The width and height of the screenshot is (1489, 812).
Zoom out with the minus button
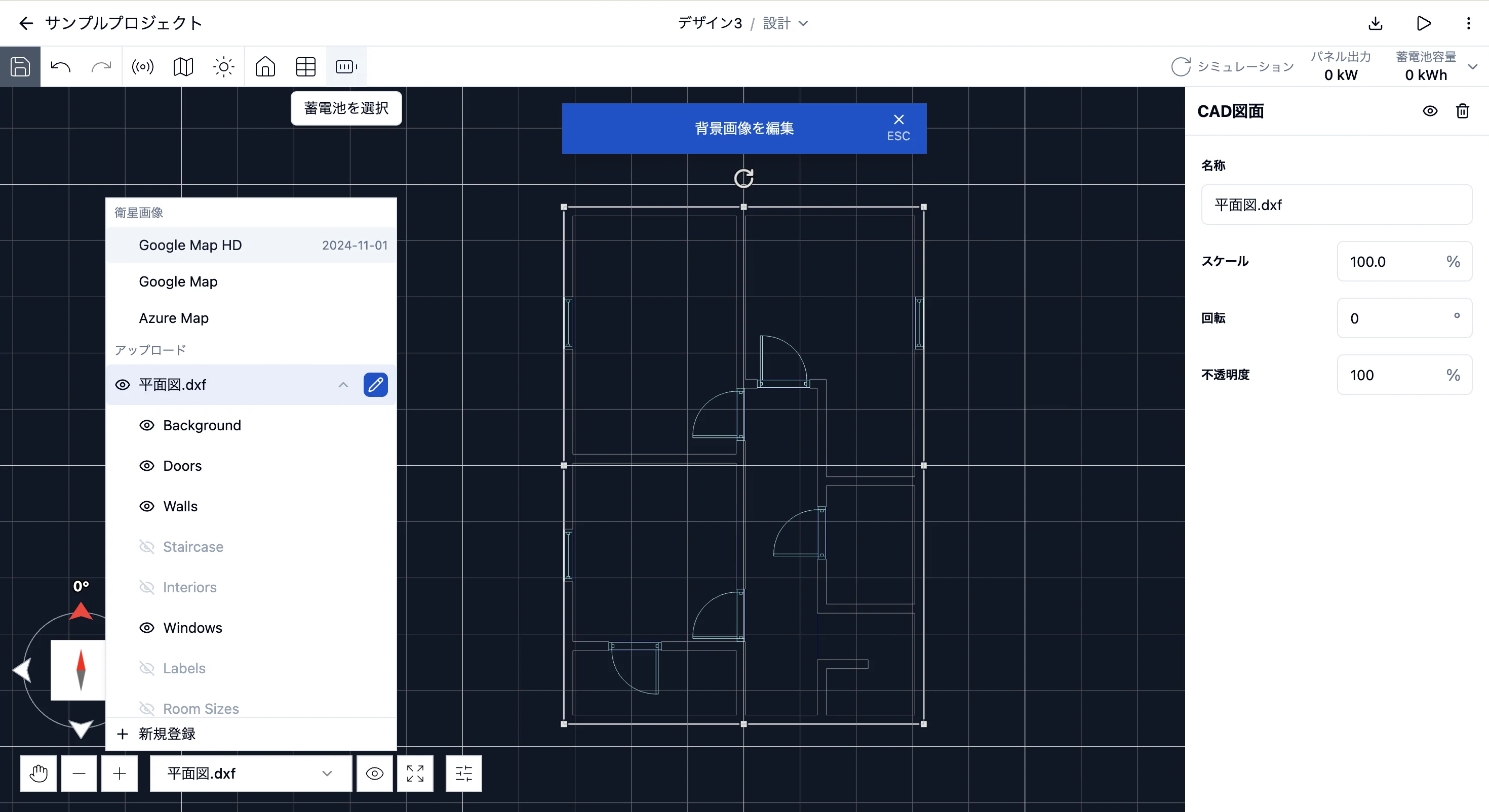[x=79, y=774]
